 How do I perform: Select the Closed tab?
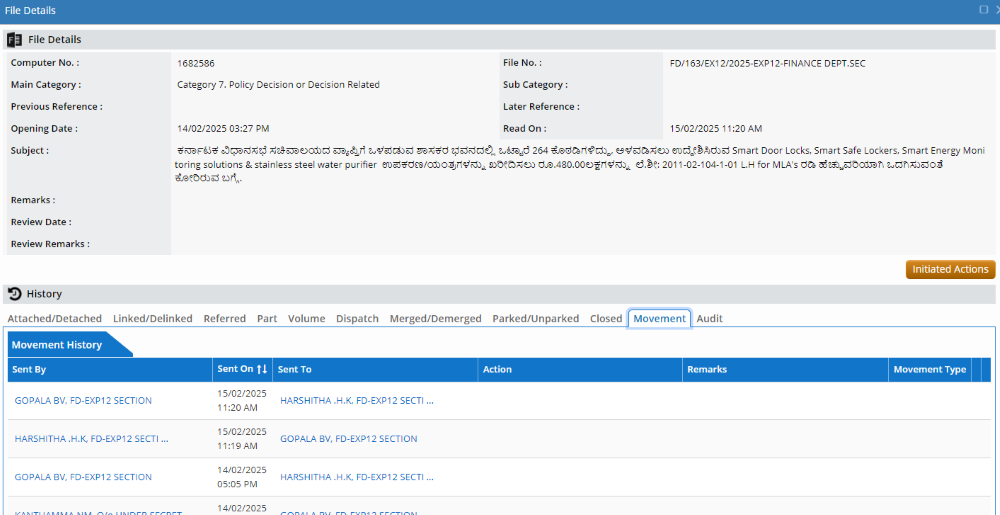pos(606,319)
